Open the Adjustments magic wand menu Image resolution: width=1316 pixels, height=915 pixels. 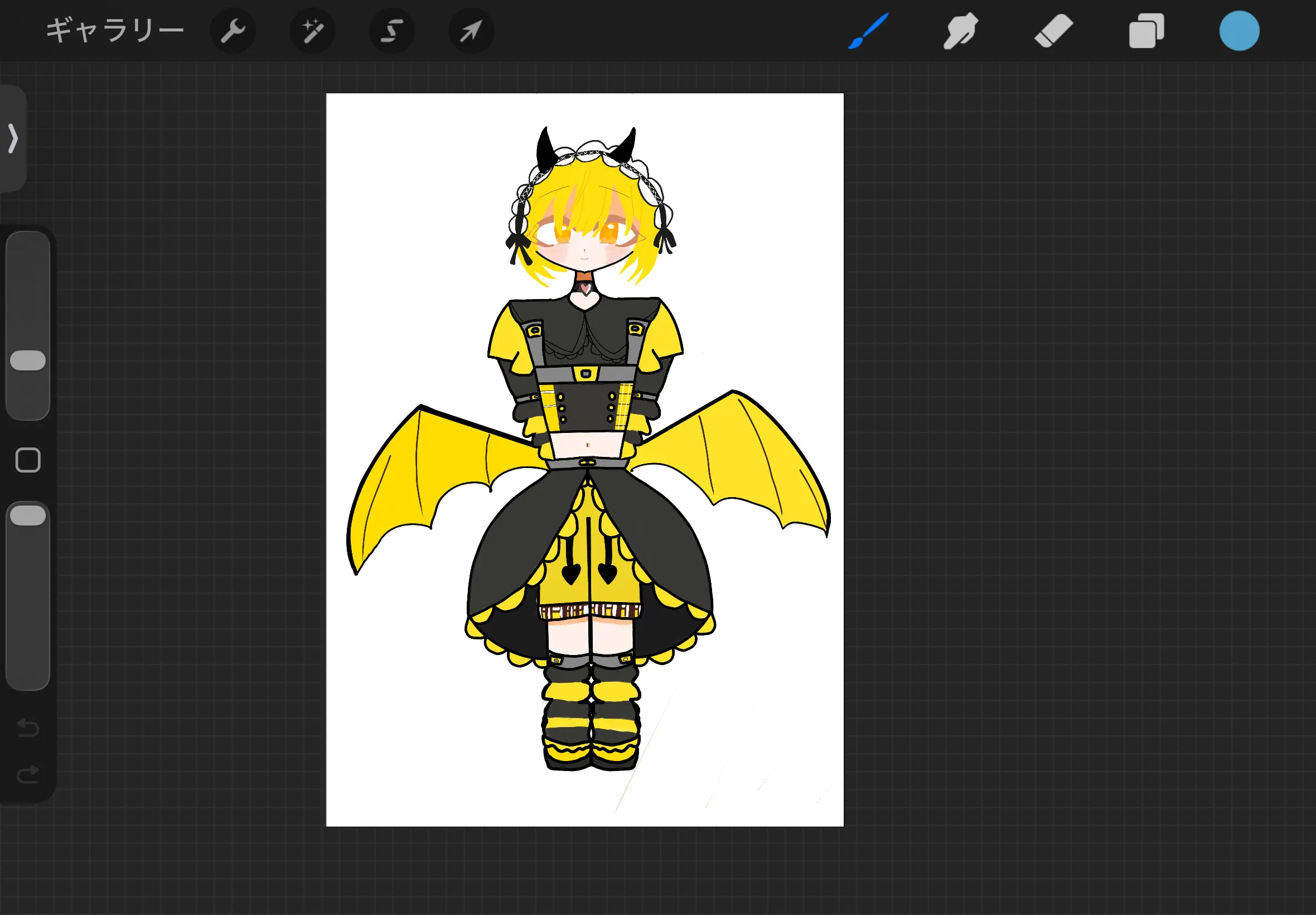pos(312,31)
